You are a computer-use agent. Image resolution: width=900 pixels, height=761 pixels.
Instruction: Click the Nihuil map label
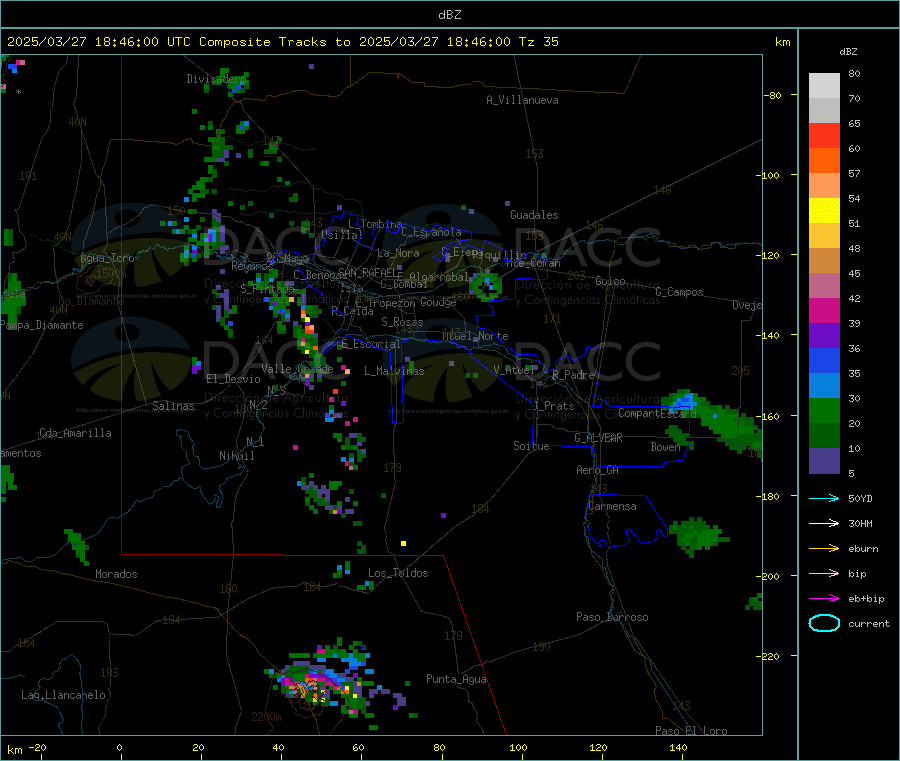pyautogui.click(x=236, y=456)
